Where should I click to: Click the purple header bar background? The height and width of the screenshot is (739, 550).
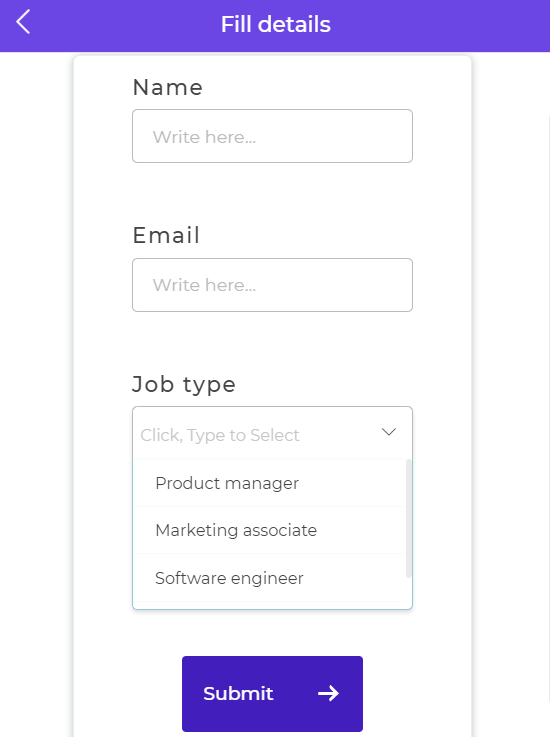coord(424,26)
